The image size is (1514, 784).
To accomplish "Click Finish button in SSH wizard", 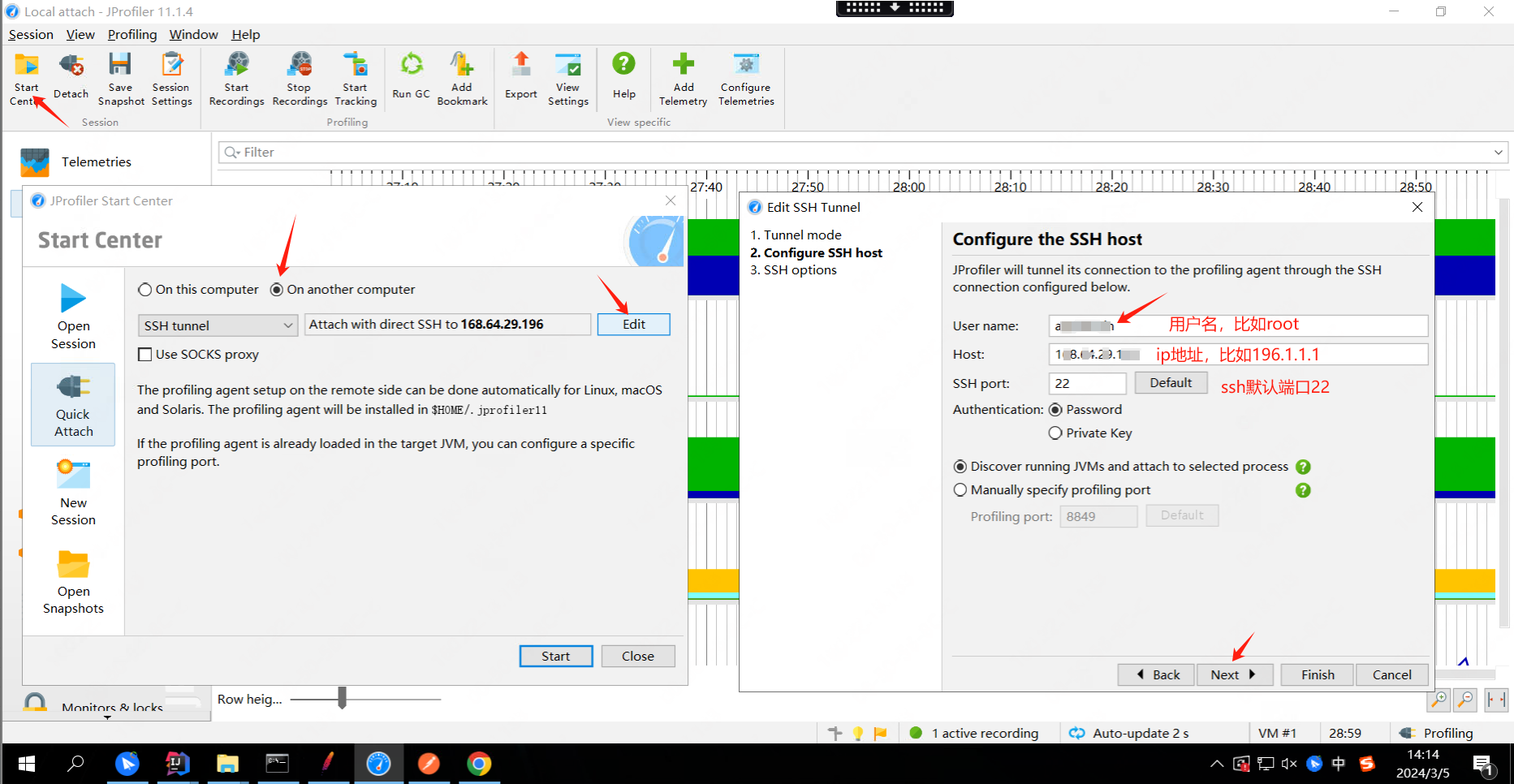I will (1318, 675).
